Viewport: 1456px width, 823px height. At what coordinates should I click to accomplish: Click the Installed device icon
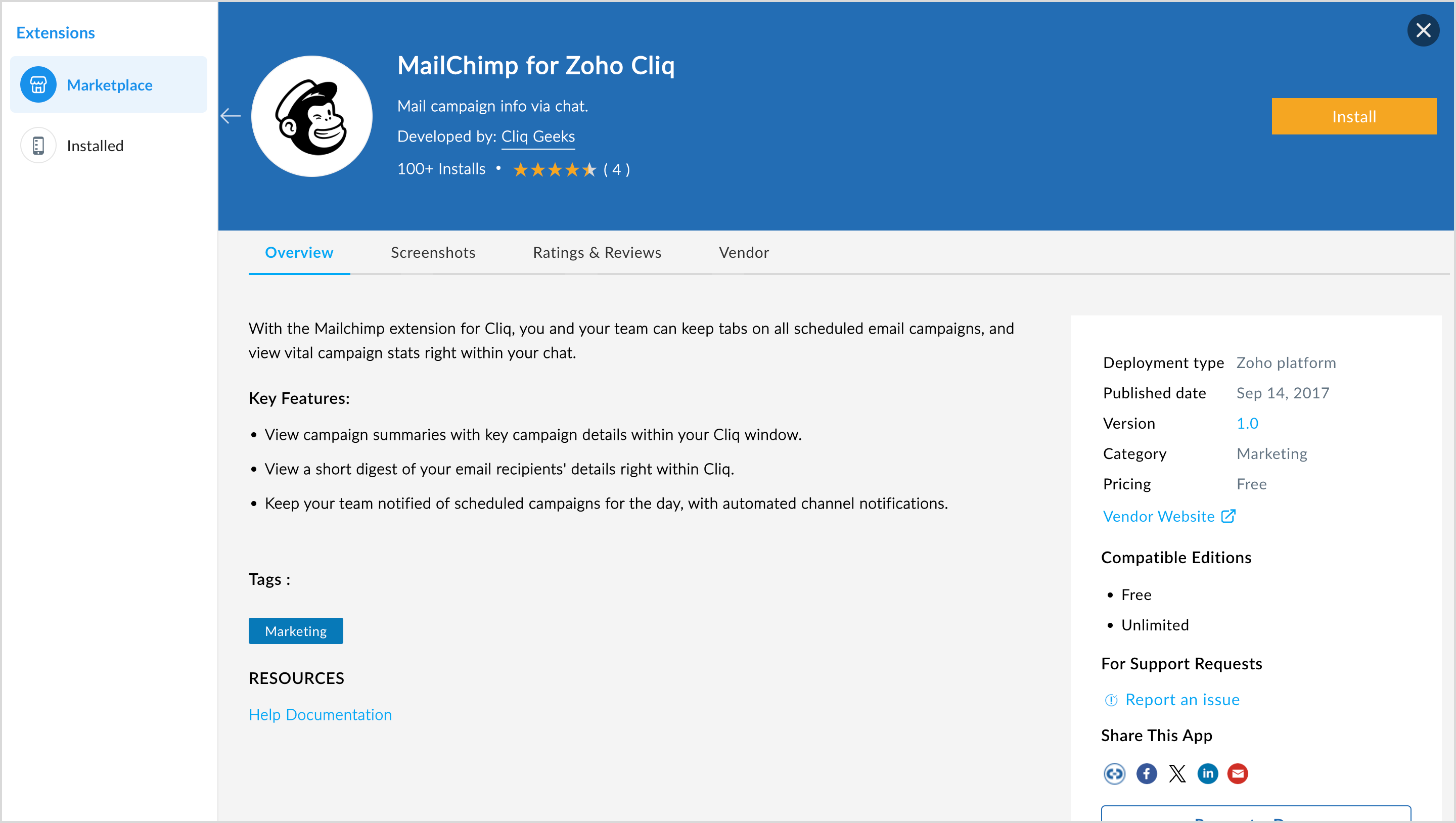[x=38, y=145]
